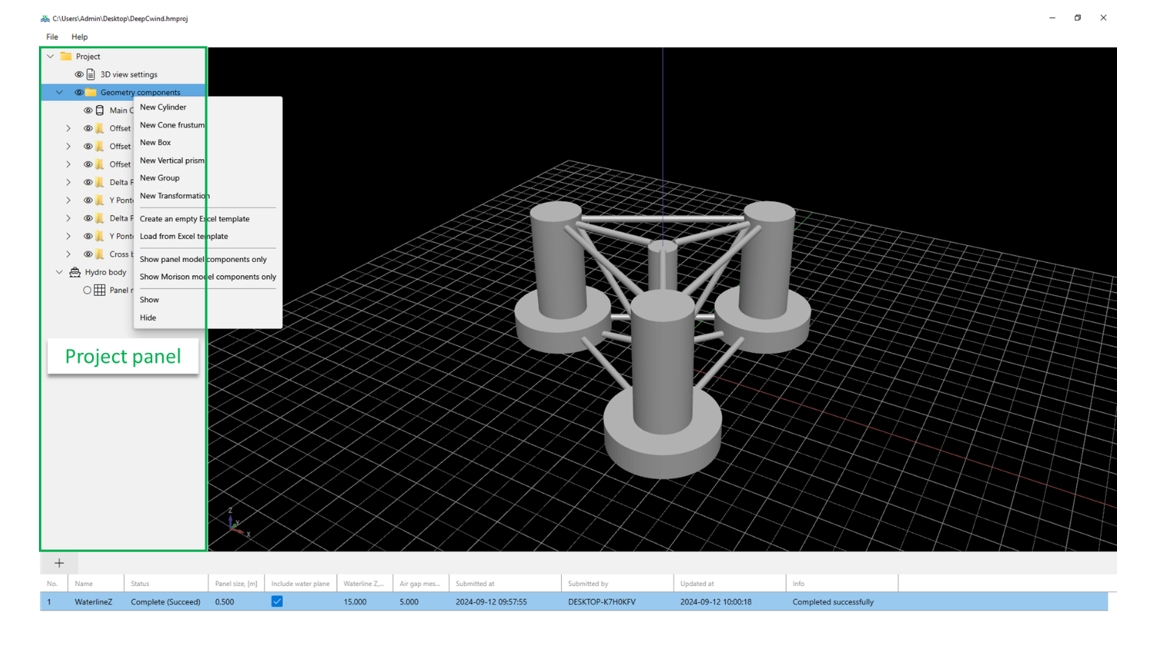This screenshot has width=1153, height=672.
Task: Choose New Group
Action: (160, 178)
